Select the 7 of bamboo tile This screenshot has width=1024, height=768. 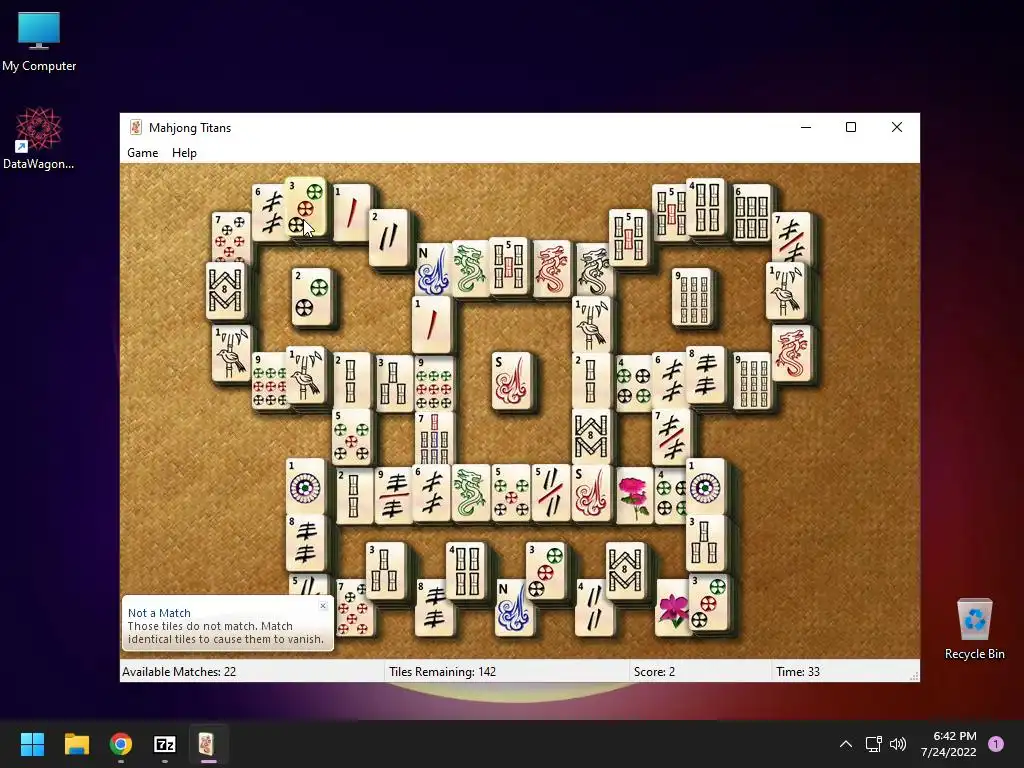pyautogui.click(x=434, y=438)
